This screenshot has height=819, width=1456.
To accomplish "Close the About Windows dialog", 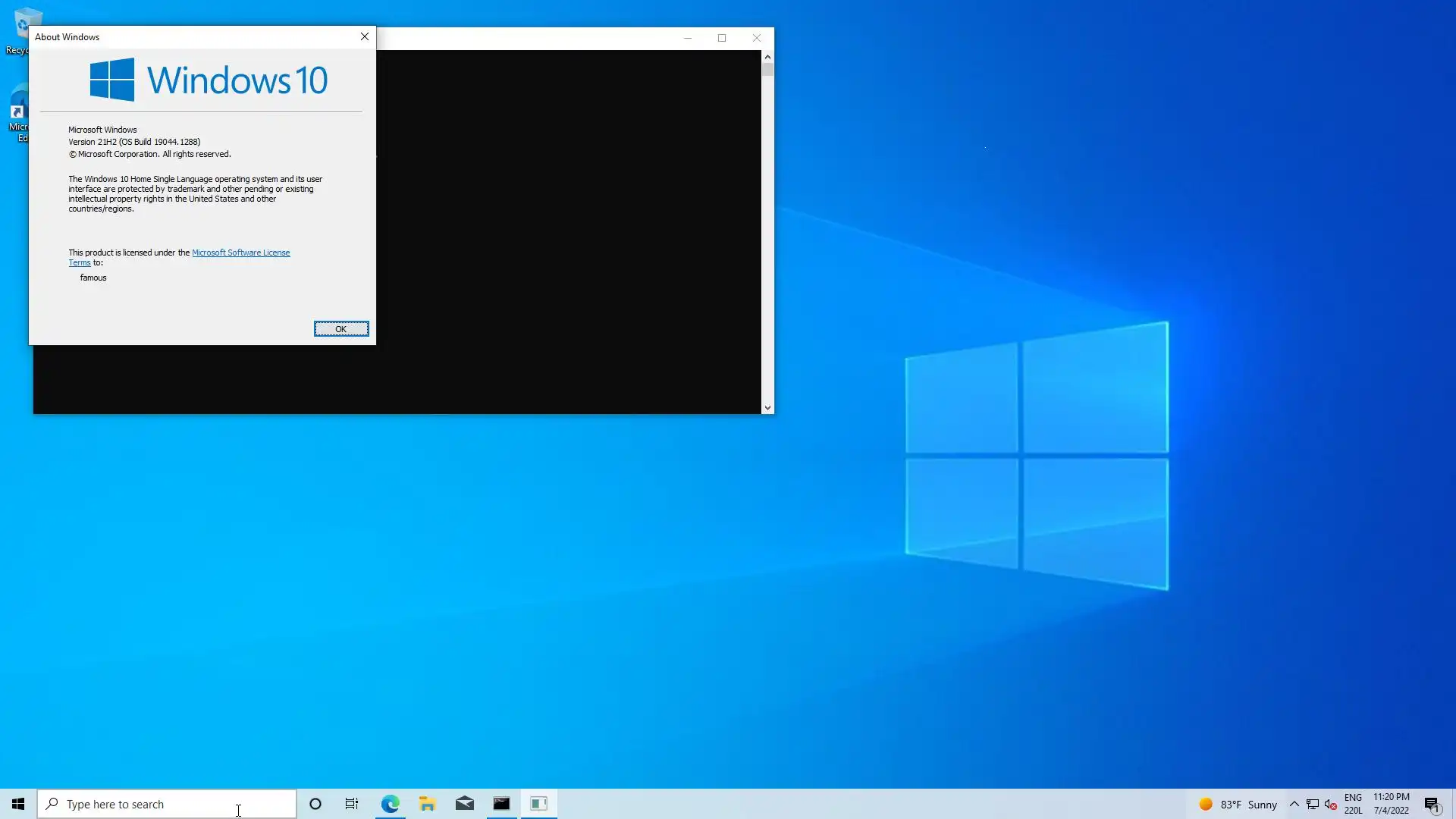I will coord(364,36).
